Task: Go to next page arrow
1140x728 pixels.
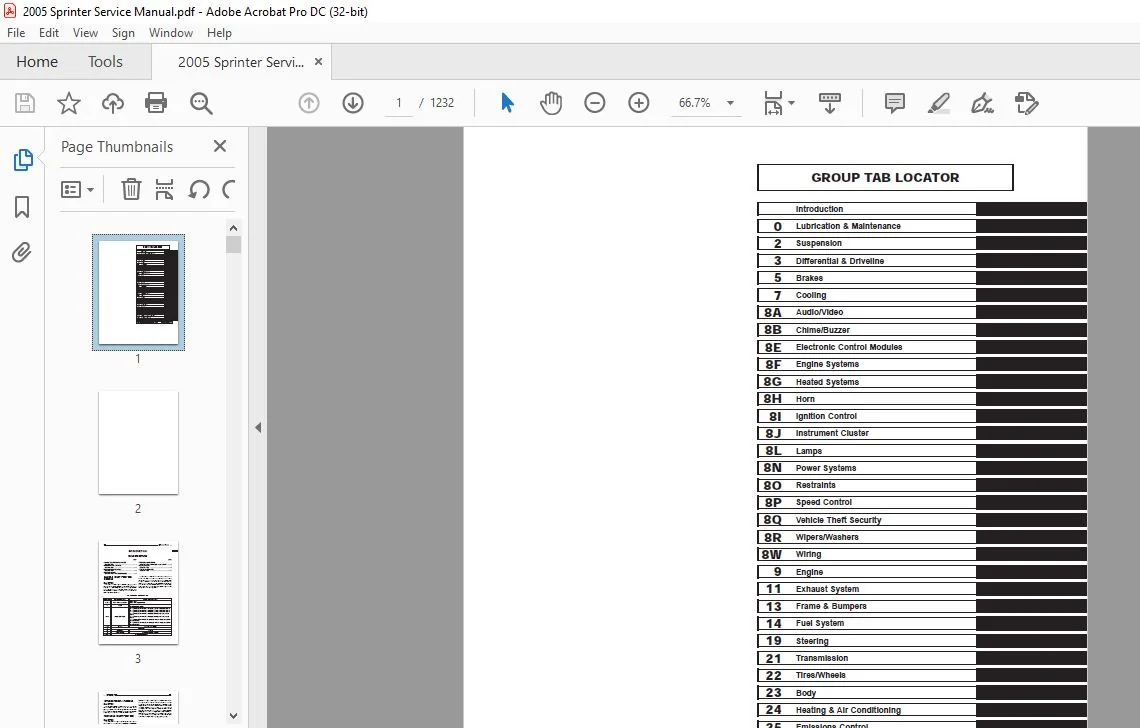Action: tap(353, 103)
